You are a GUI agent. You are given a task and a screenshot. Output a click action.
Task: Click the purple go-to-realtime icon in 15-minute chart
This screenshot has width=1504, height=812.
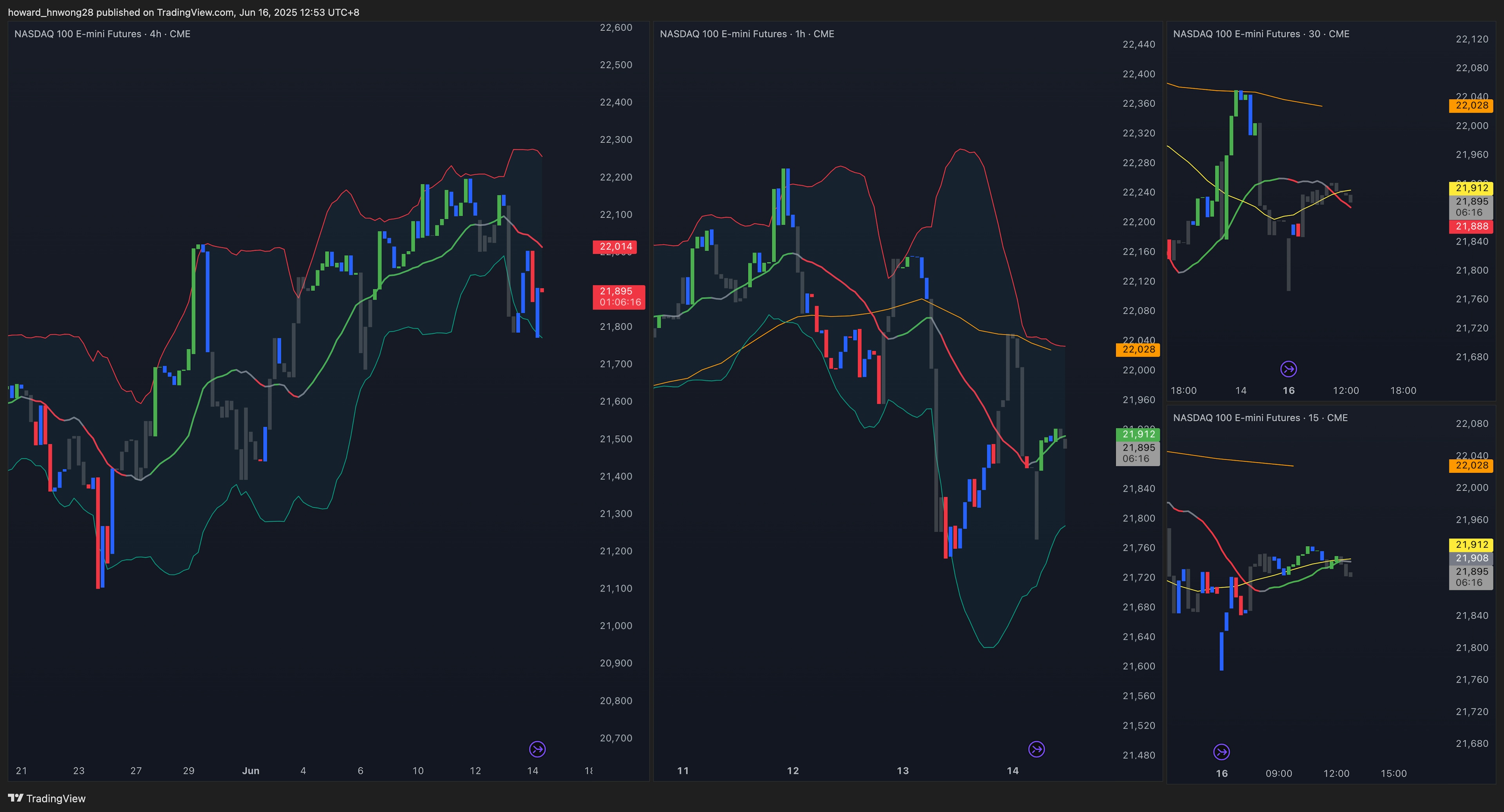pyautogui.click(x=1222, y=752)
